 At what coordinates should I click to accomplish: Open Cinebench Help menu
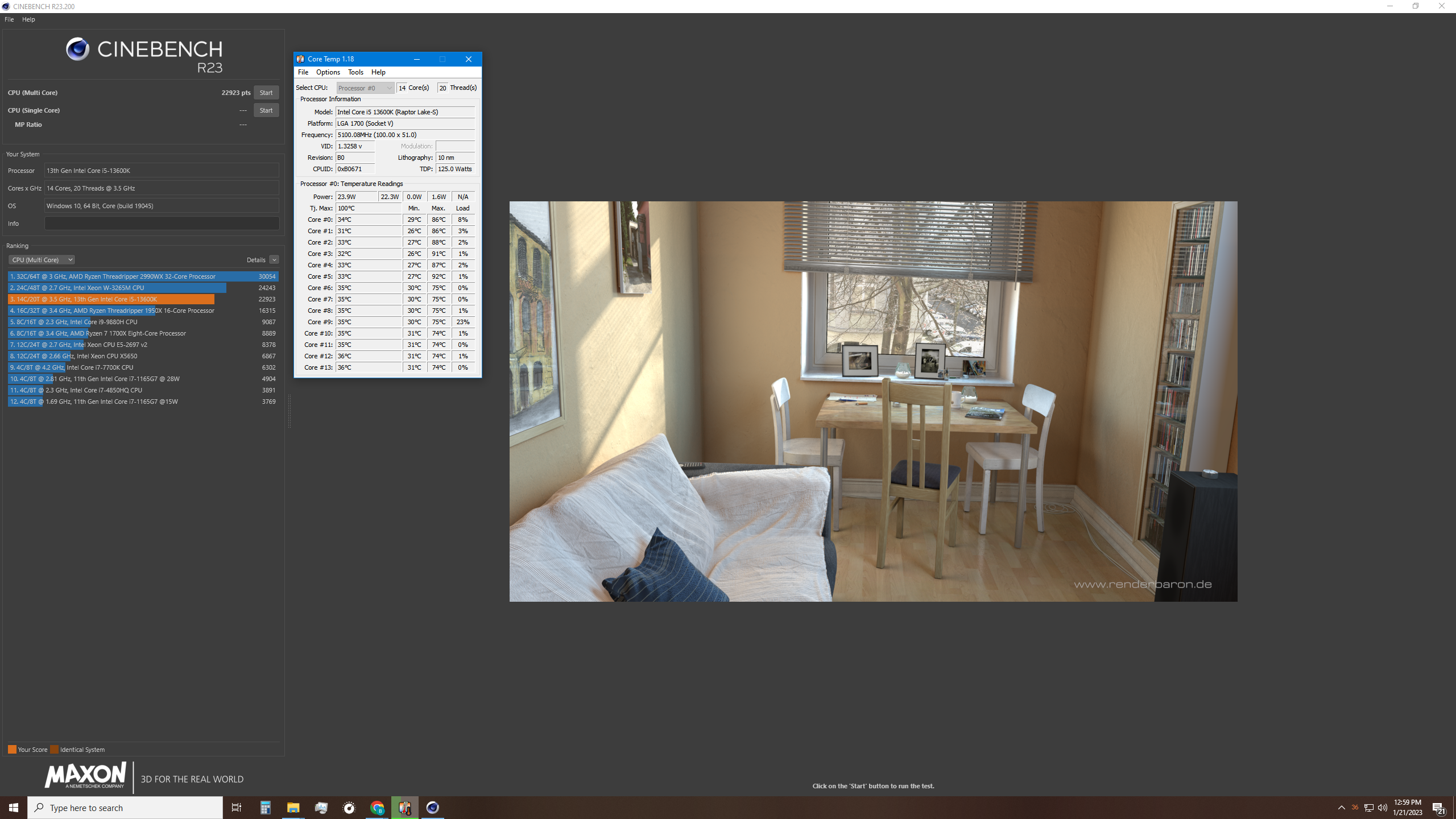coord(28,19)
